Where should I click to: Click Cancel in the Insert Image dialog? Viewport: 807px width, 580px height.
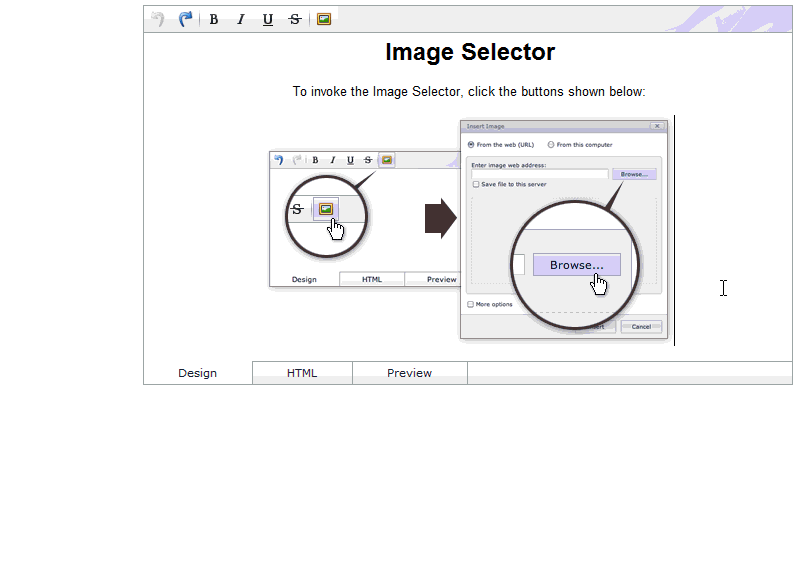click(640, 327)
